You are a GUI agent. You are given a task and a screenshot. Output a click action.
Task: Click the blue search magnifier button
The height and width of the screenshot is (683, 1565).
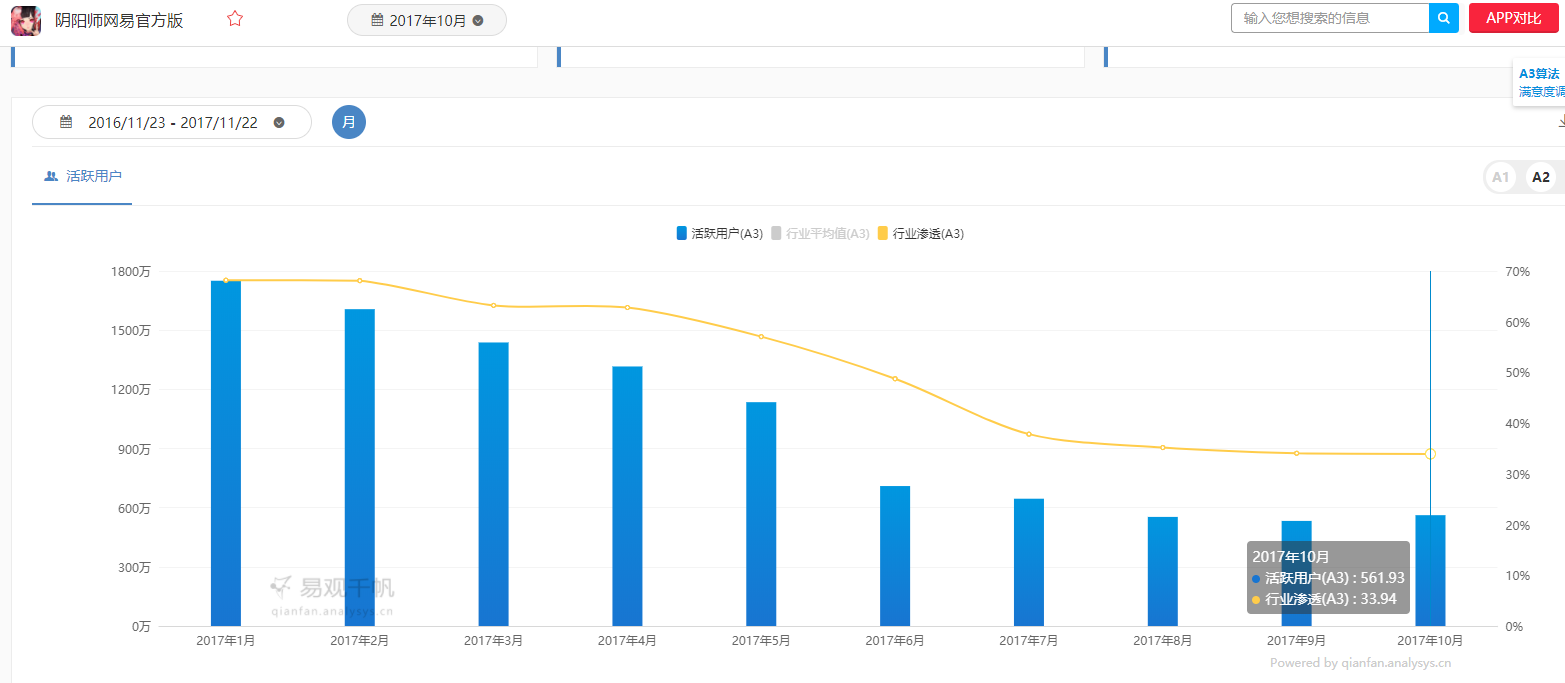click(x=1444, y=18)
